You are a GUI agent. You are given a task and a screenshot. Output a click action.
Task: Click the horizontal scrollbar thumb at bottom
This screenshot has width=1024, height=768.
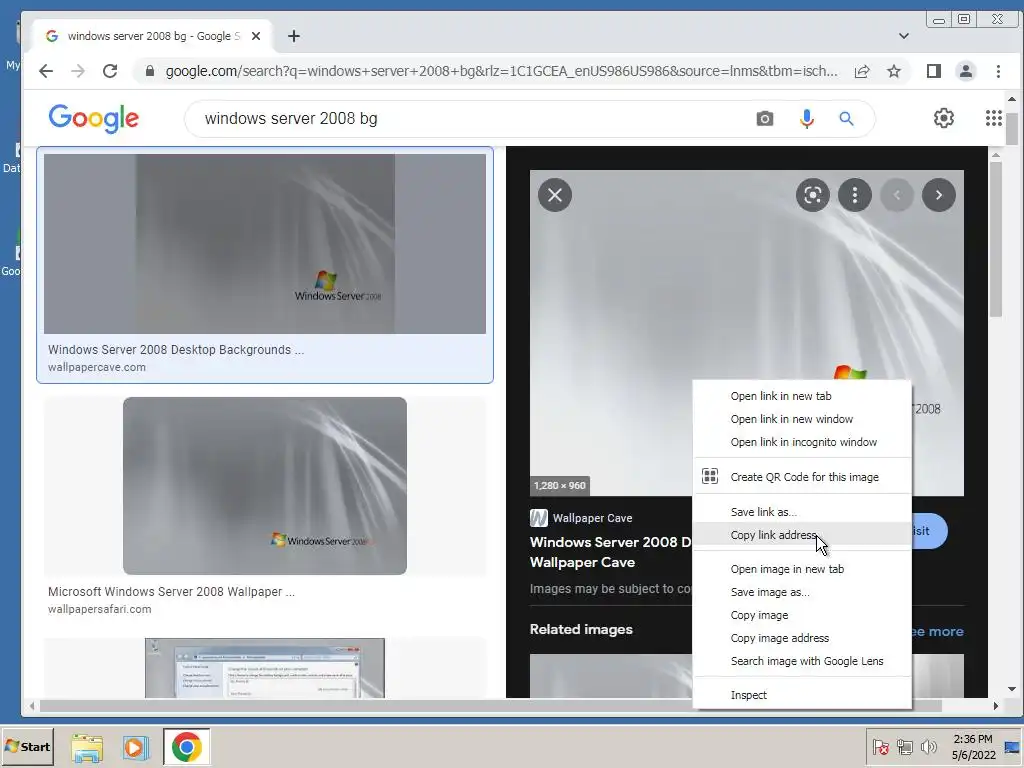pyautogui.click(x=490, y=706)
